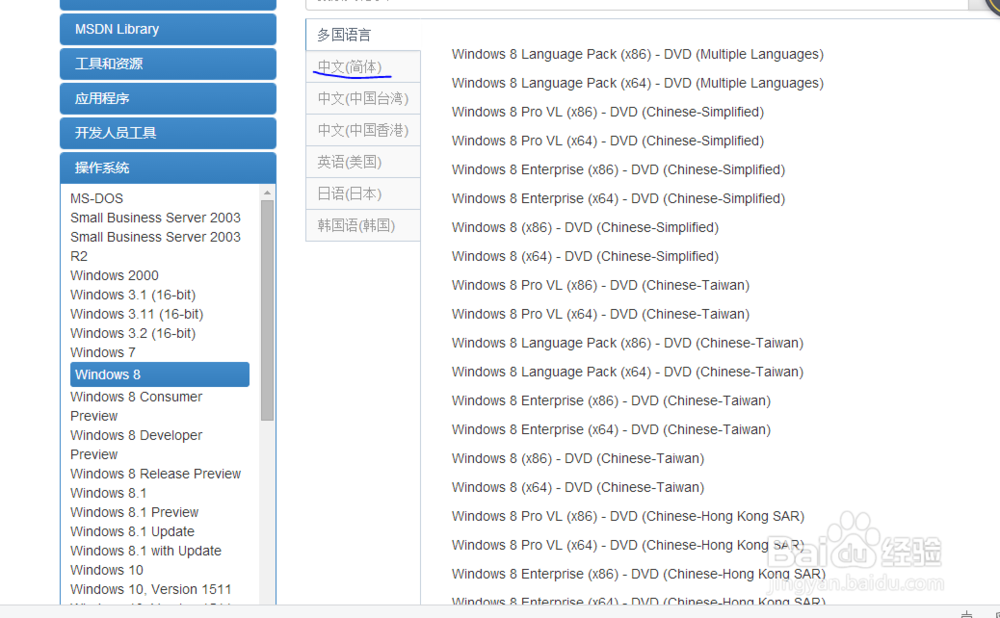Open Windows 8 Language Pack (x86) Chinese-Taiwan
The image size is (1000, 618).
point(628,343)
